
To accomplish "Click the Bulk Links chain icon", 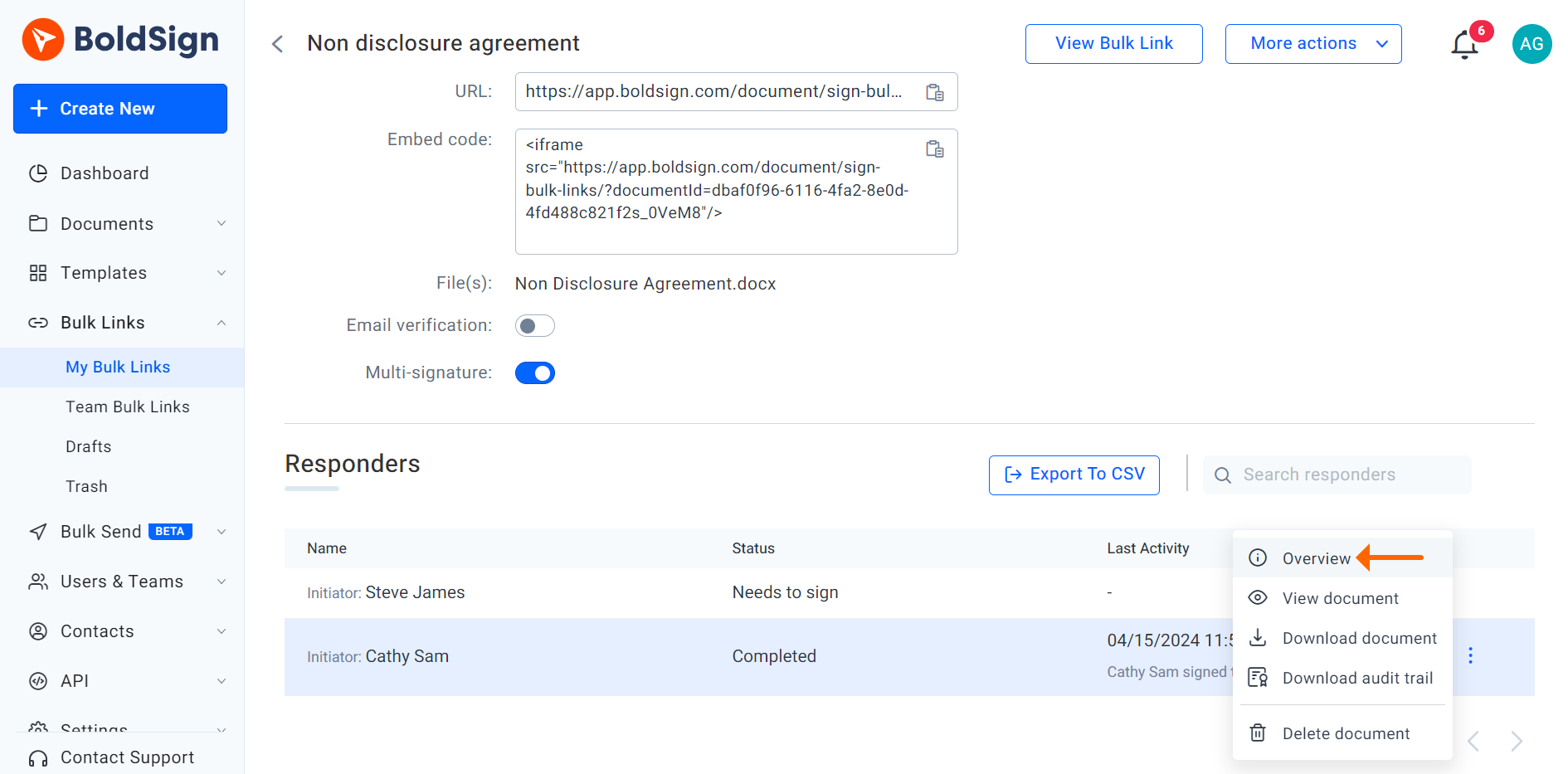I will [38, 323].
